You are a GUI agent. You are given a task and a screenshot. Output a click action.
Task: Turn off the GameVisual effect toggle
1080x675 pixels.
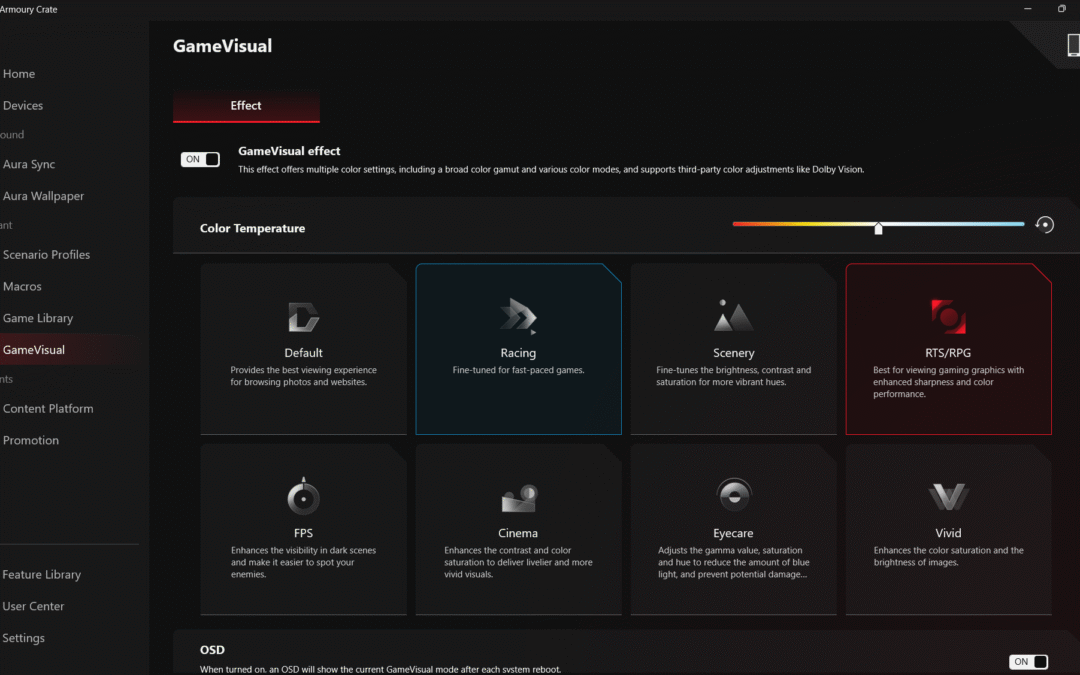[200, 159]
